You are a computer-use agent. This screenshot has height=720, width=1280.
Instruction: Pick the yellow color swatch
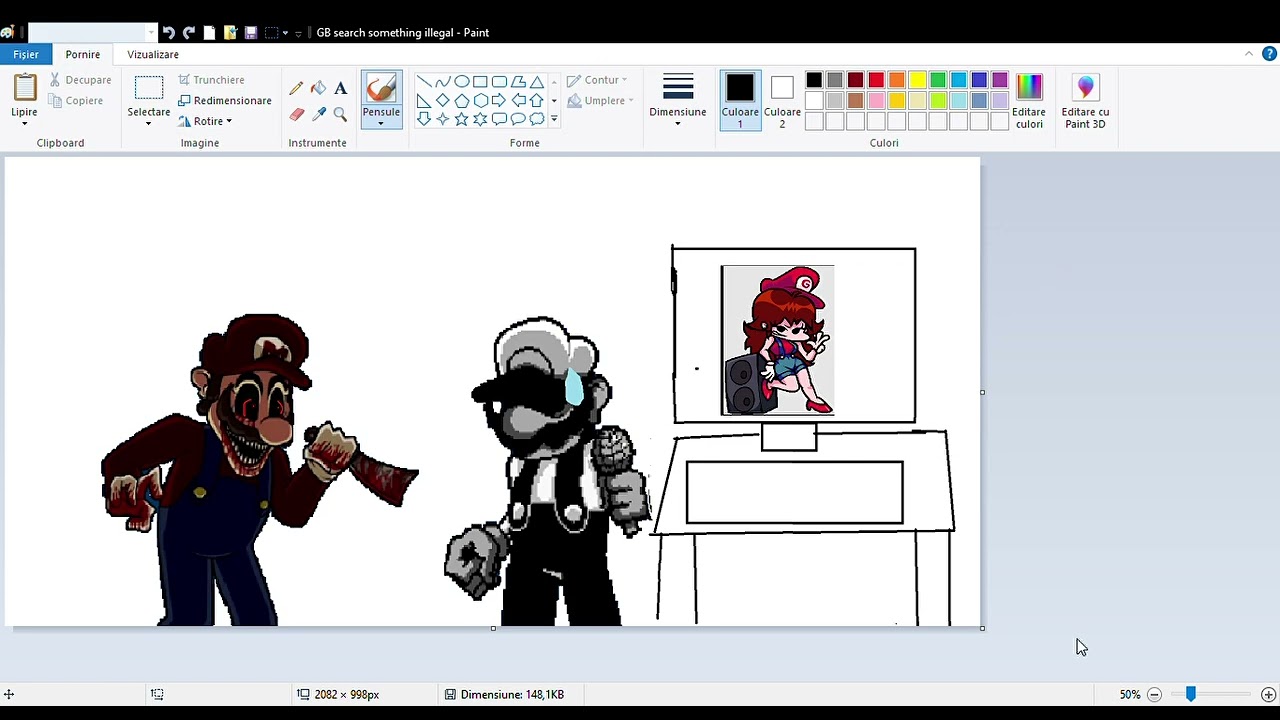[x=918, y=80]
